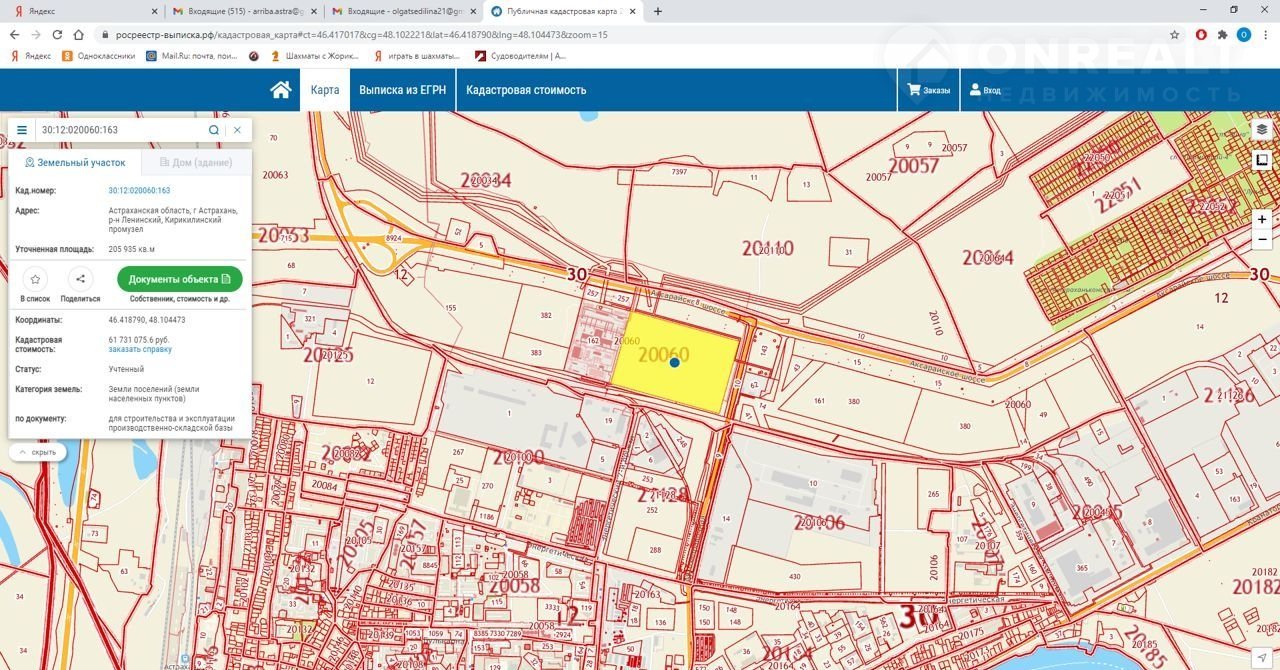Click the Документы объекта green button
Image resolution: width=1280 pixels, height=670 pixels.
click(180, 279)
